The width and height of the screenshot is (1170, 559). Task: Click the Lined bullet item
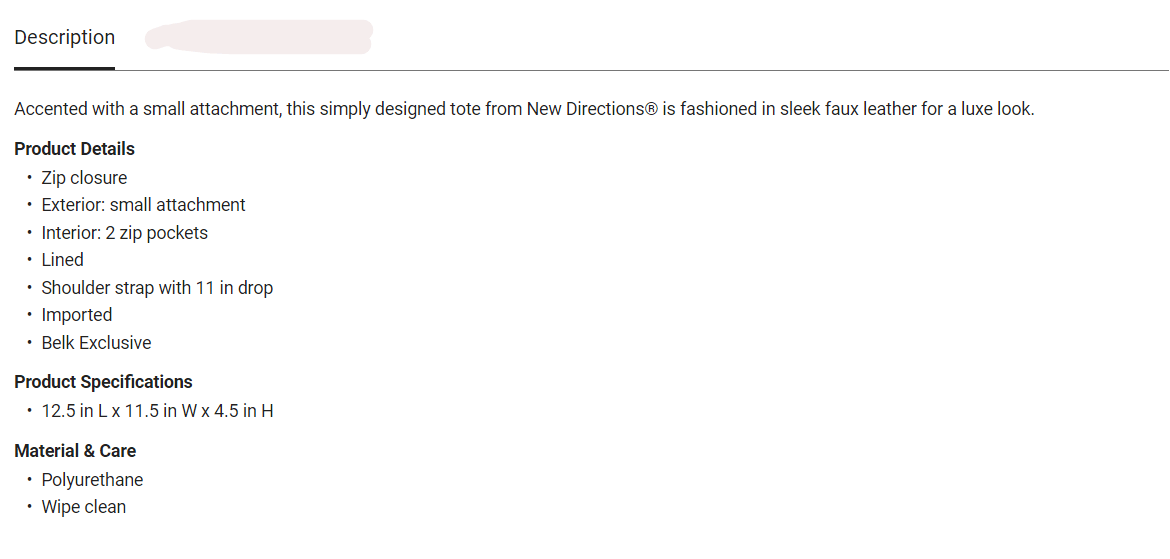coord(62,260)
